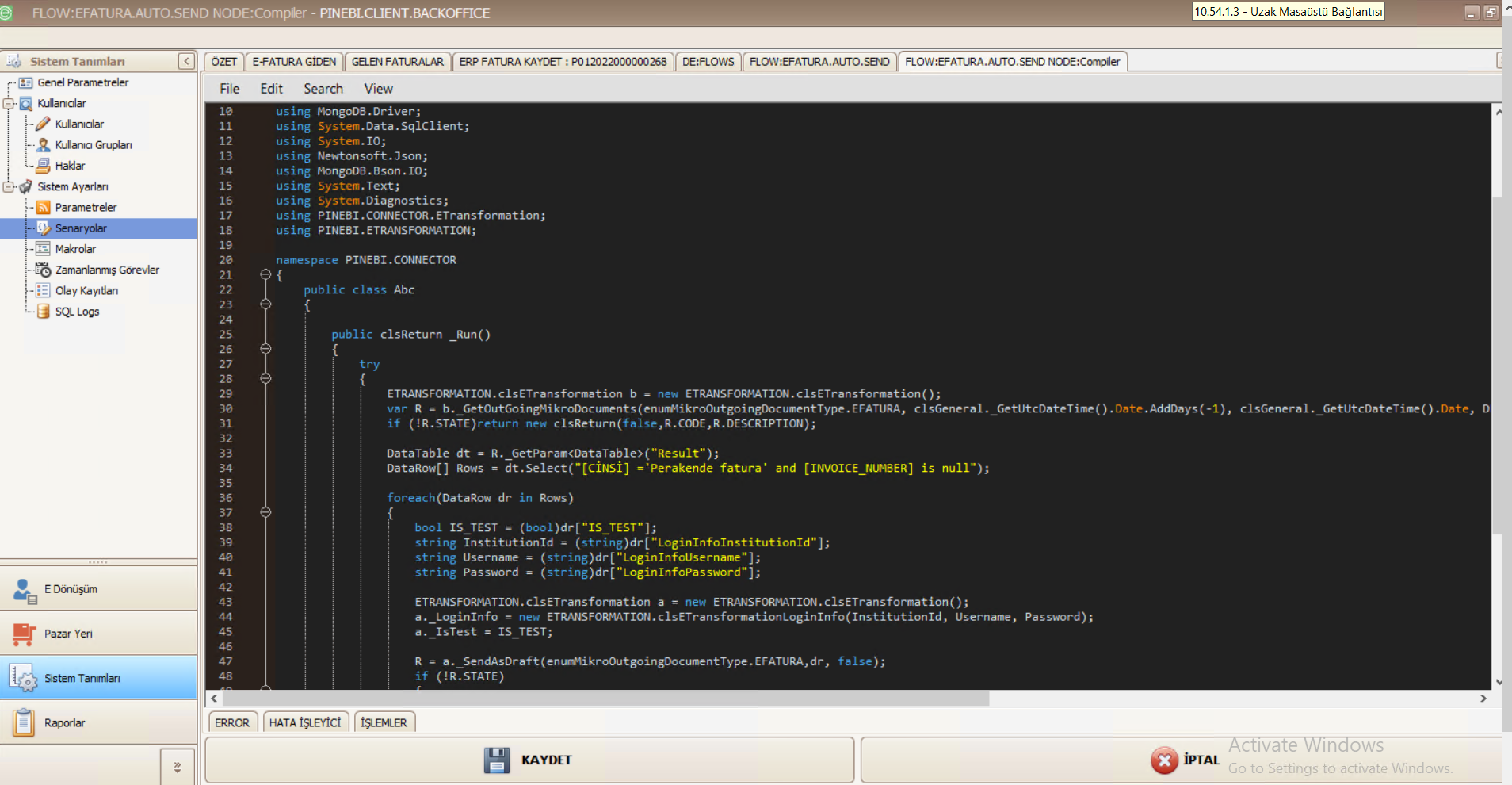Click the vertical scrollbar up arrow
The width and height of the screenshot is (1512, 785).
click(x=1498, y=112)
